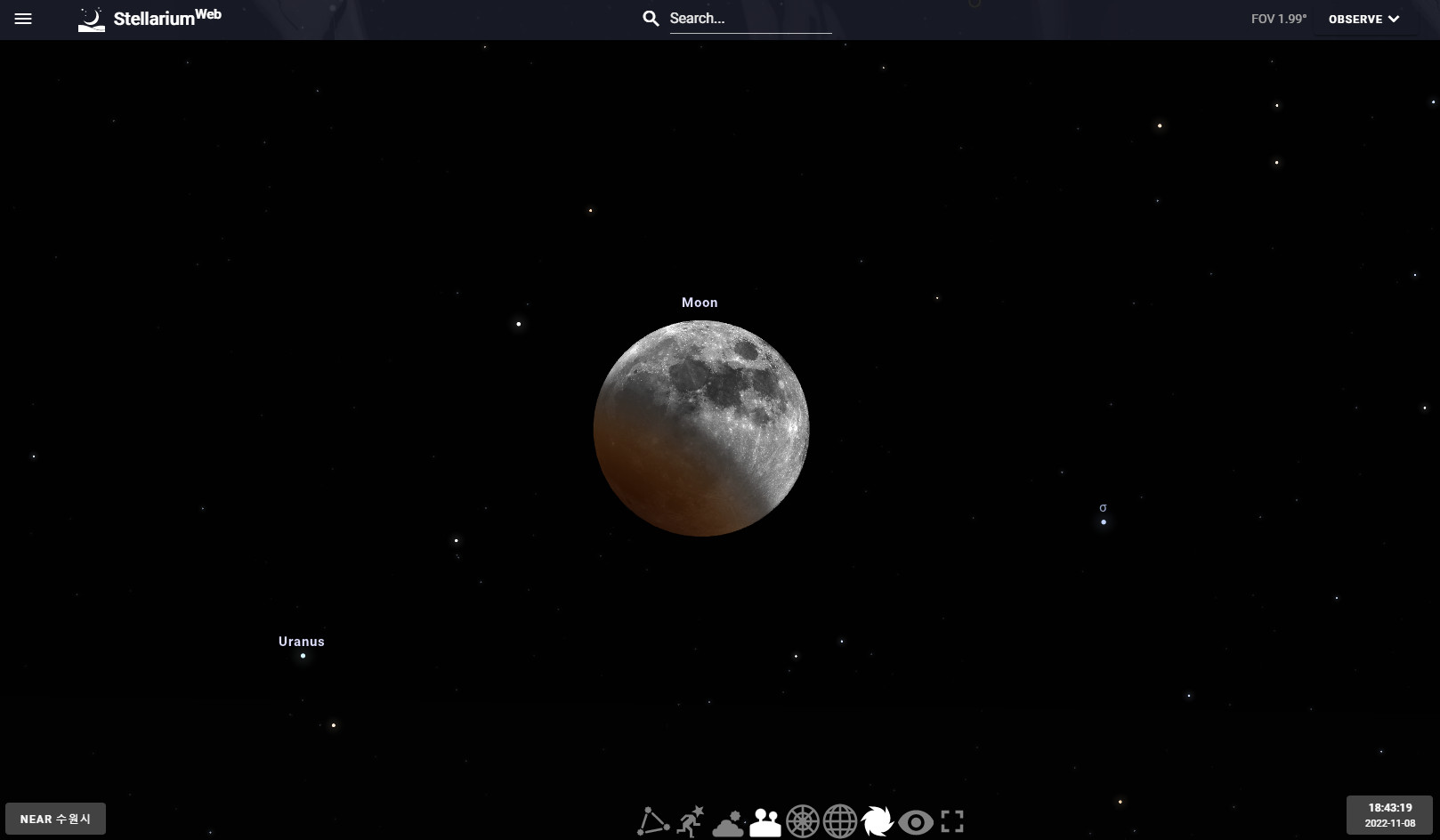Open the hamburger side menu

pos(23,19)
